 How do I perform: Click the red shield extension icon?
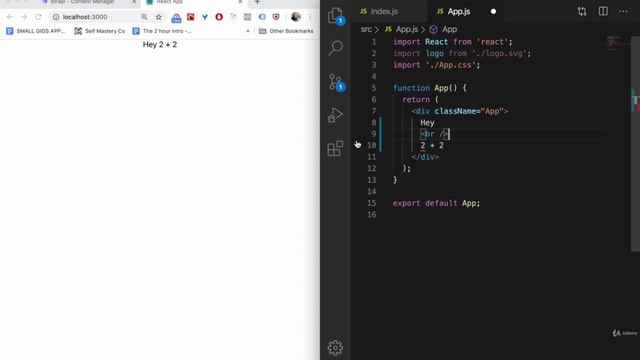pos(276,17)
